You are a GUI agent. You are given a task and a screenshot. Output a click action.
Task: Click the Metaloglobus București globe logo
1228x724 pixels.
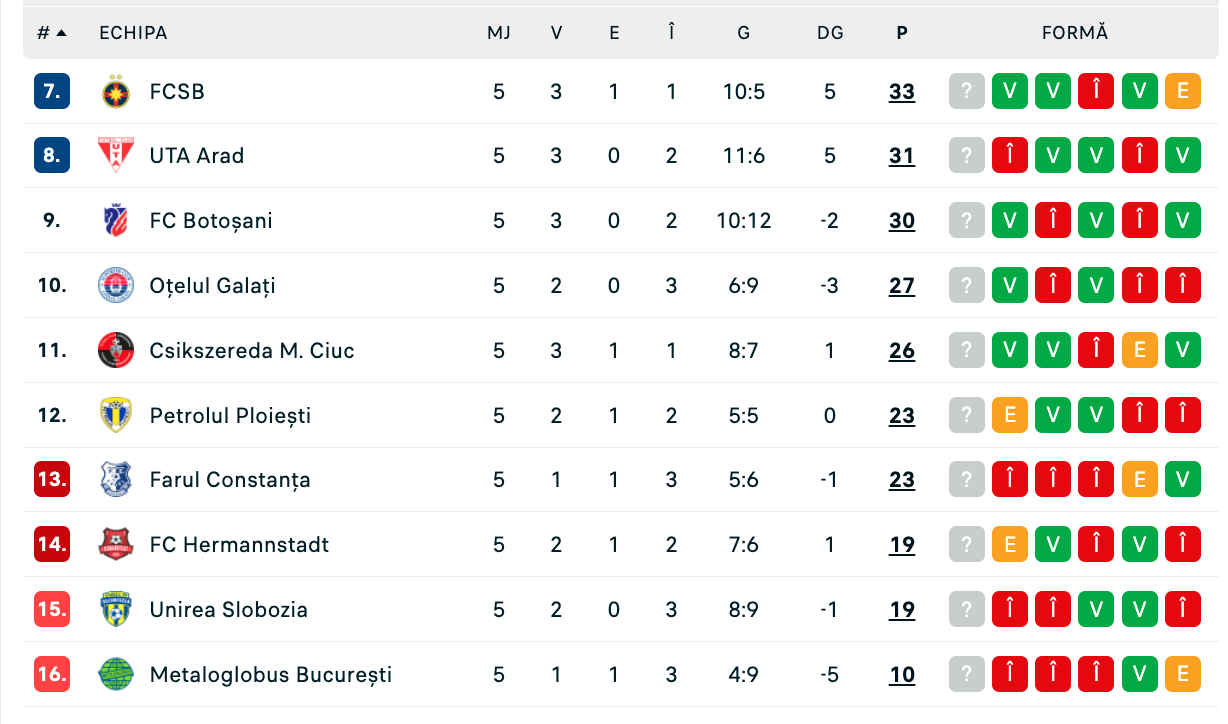click(116, 674)
